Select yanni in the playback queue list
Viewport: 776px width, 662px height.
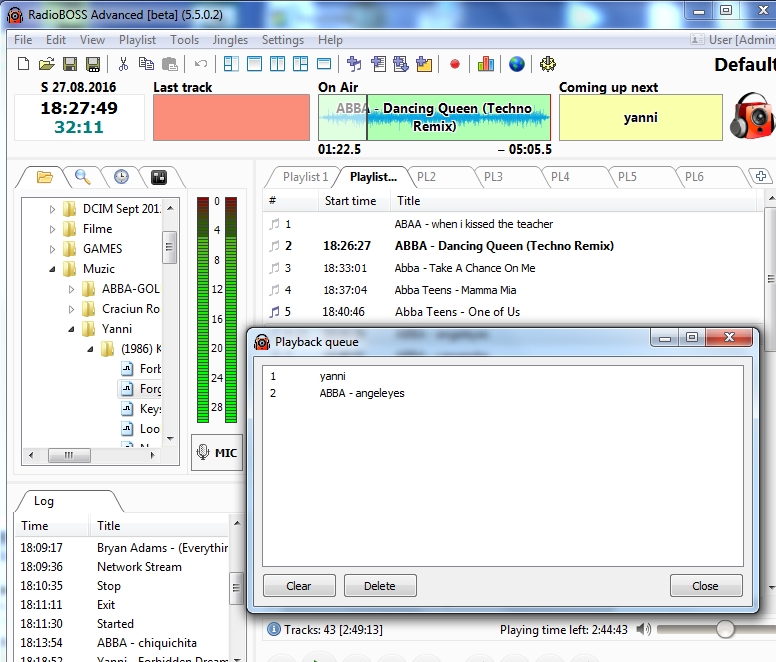coord(334,376)
